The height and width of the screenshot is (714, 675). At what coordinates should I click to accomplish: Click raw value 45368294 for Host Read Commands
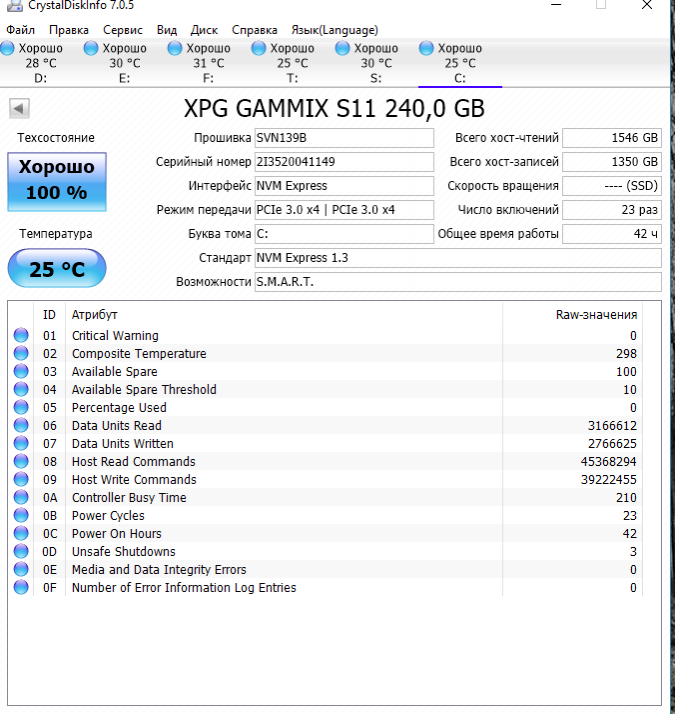[x=609, y=461]
